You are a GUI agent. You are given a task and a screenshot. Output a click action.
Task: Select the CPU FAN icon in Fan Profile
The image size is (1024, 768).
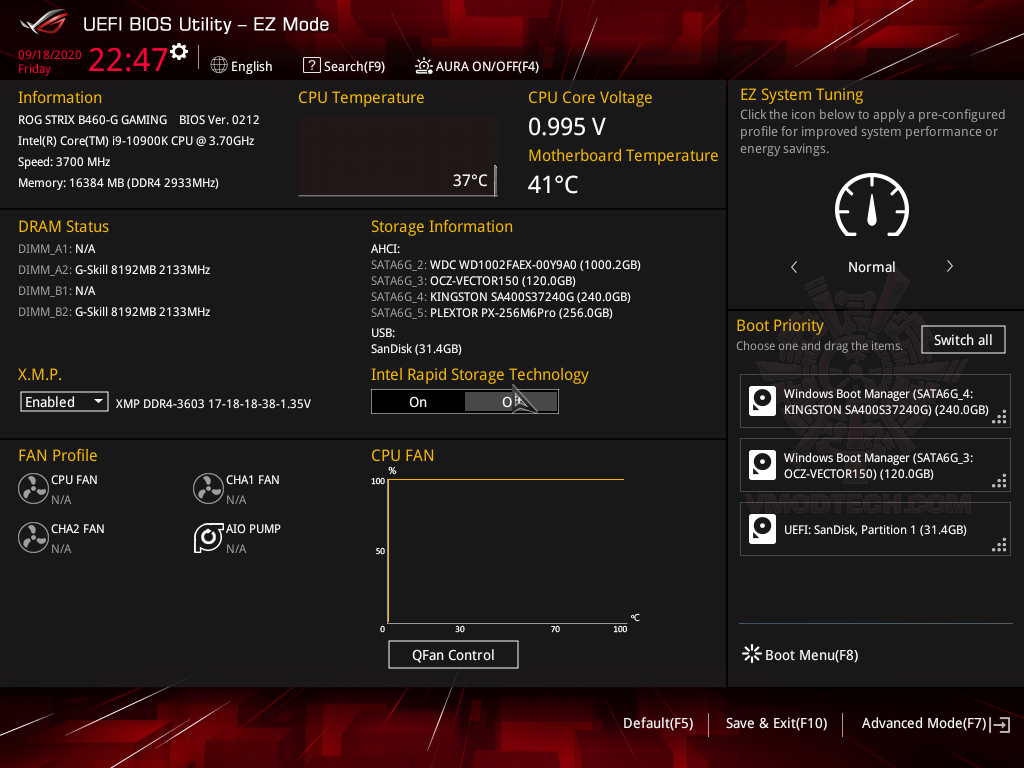pos(33,487)
